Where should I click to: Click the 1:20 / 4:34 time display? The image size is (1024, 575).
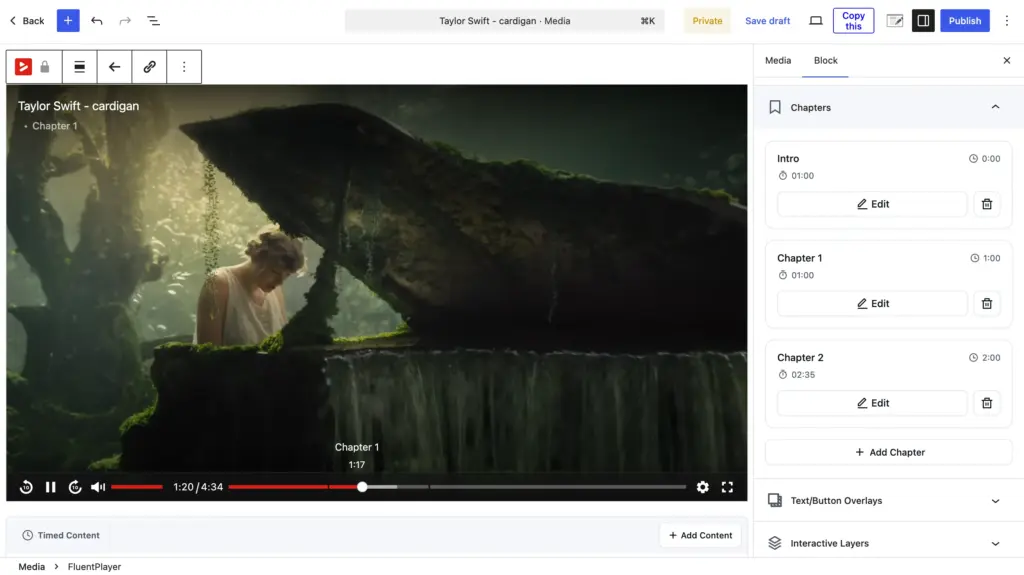pos(198,487)
